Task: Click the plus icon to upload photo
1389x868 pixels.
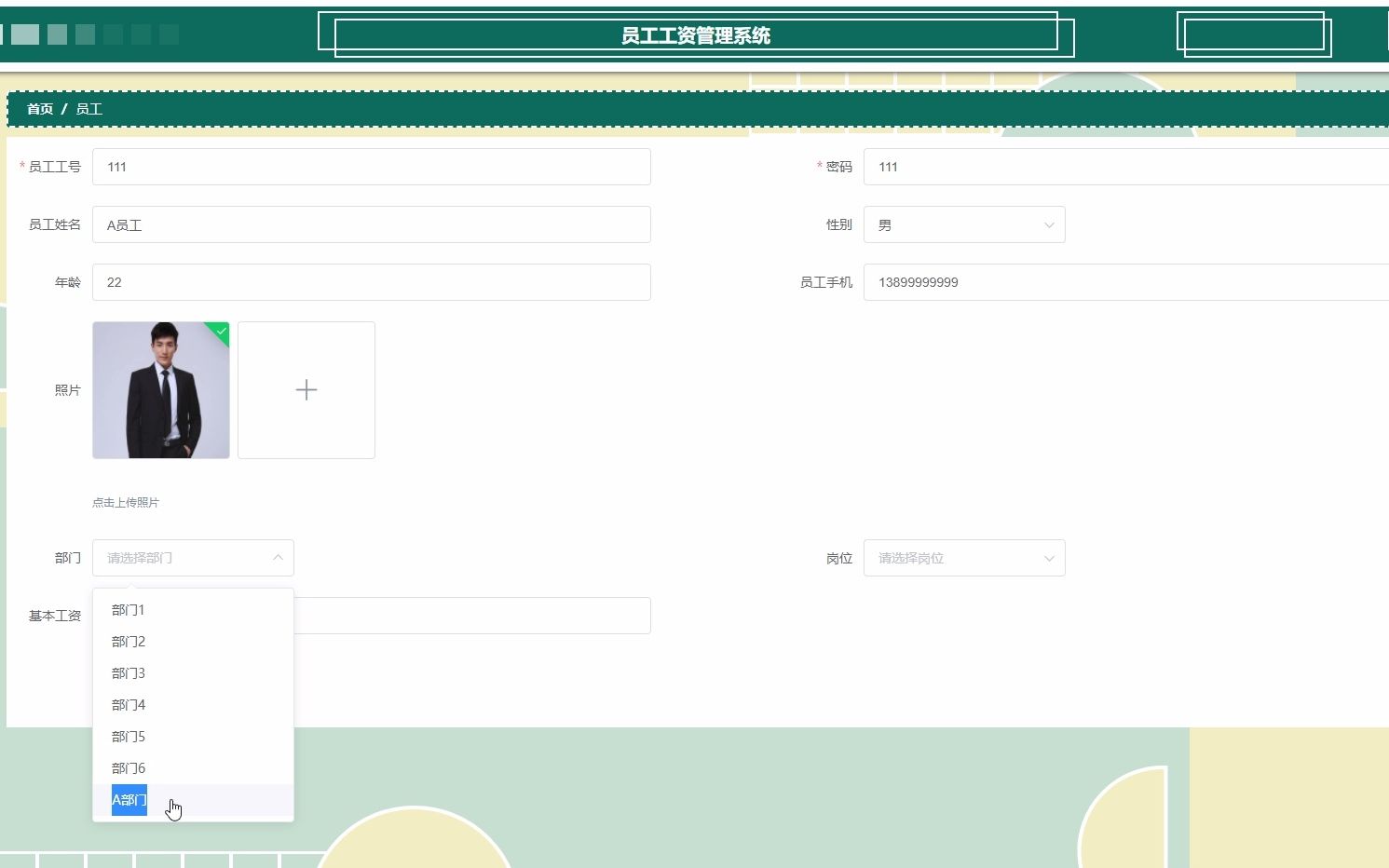Action: click(306, 390)
